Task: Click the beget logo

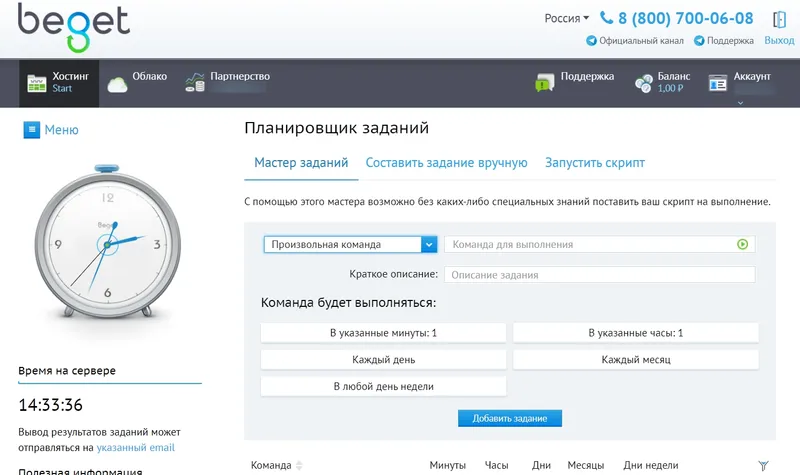Action: (x=74, y=28)
